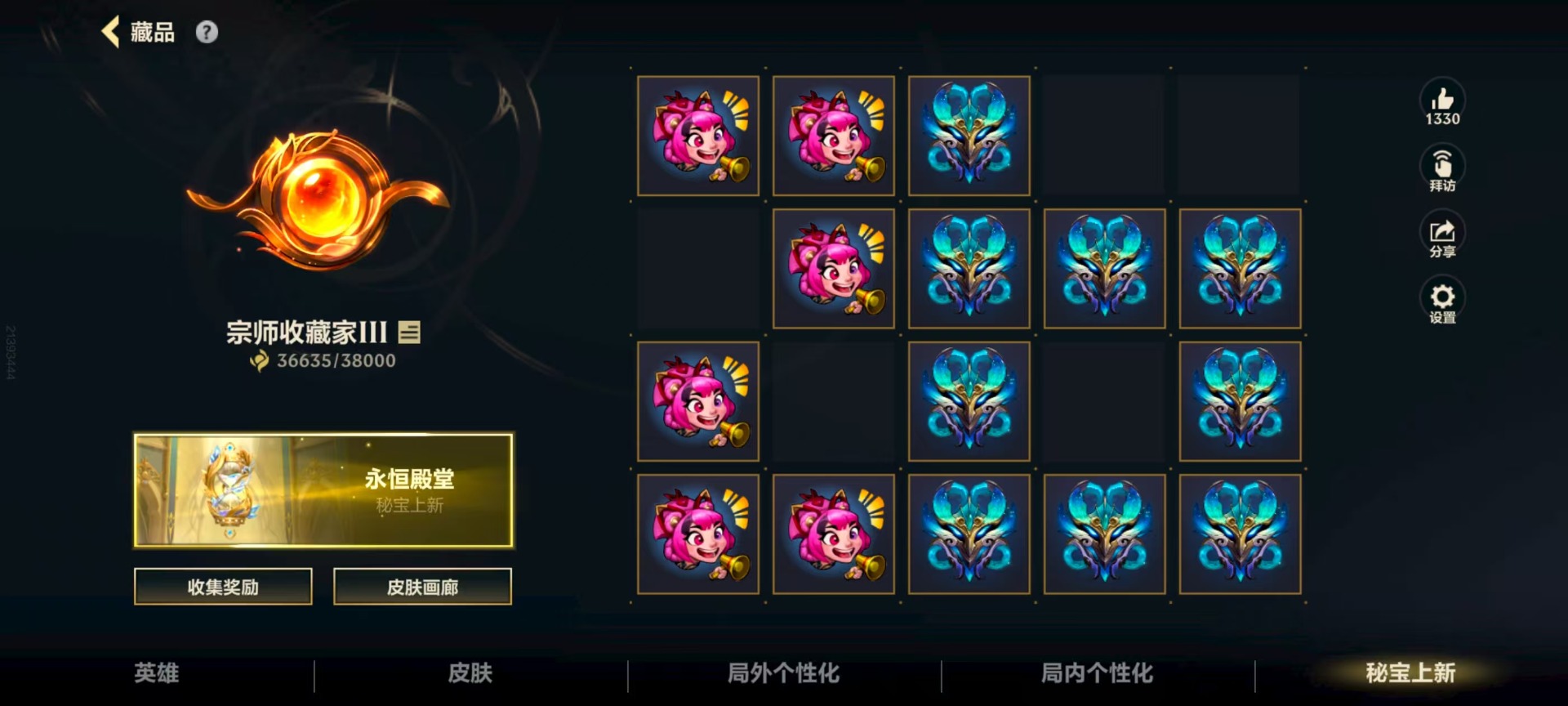Switch to the 皮肤 tab
Viewport: 1568px width, 706px height.
click(x=470, y=673)
